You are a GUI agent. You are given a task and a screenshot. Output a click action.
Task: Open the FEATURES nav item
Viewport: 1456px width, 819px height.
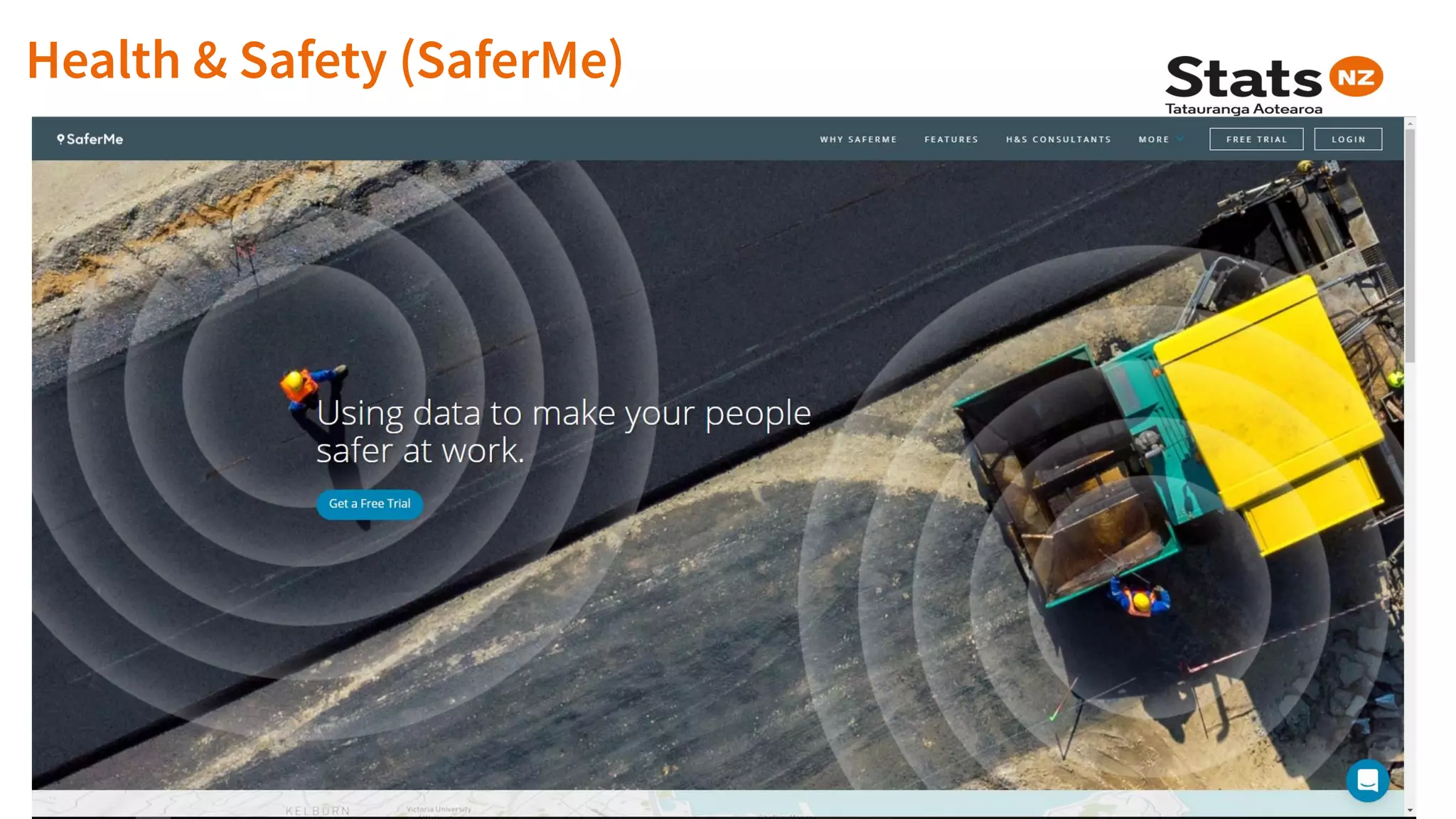pyautogui.click(x=951, y=139)
